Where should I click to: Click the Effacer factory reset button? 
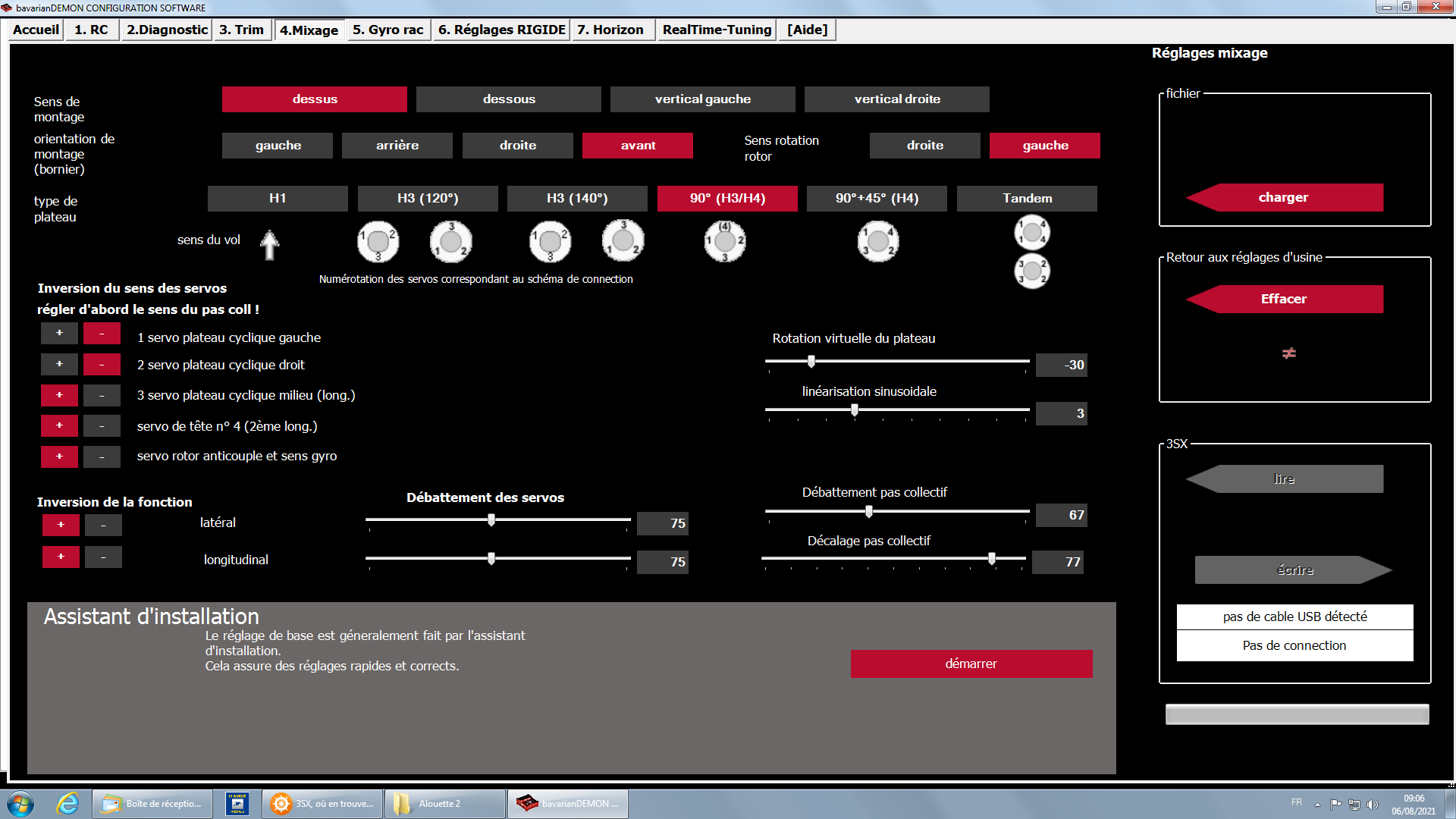click(x=1284, y=299)
